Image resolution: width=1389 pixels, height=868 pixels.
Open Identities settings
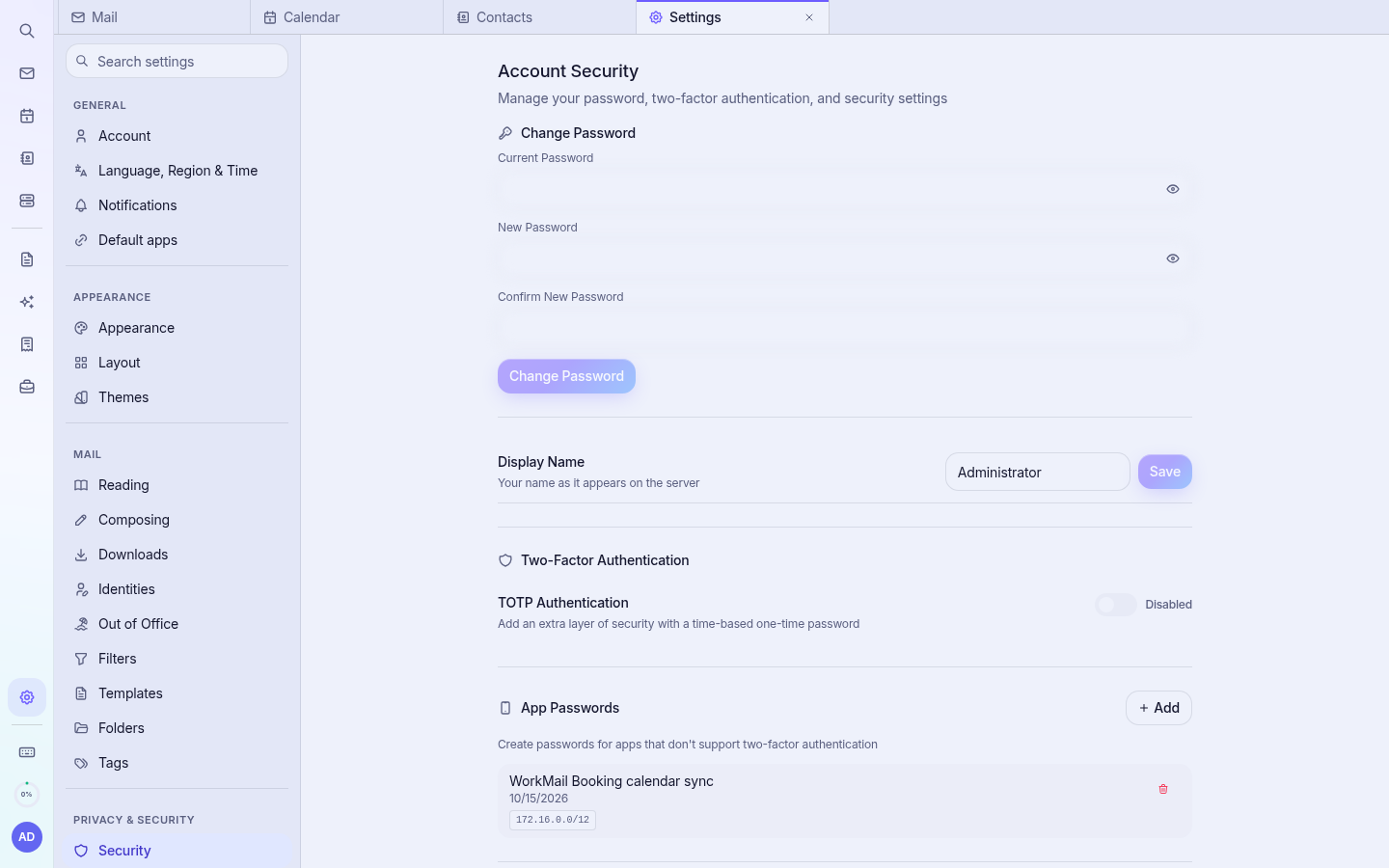click(x=177, y=589)
